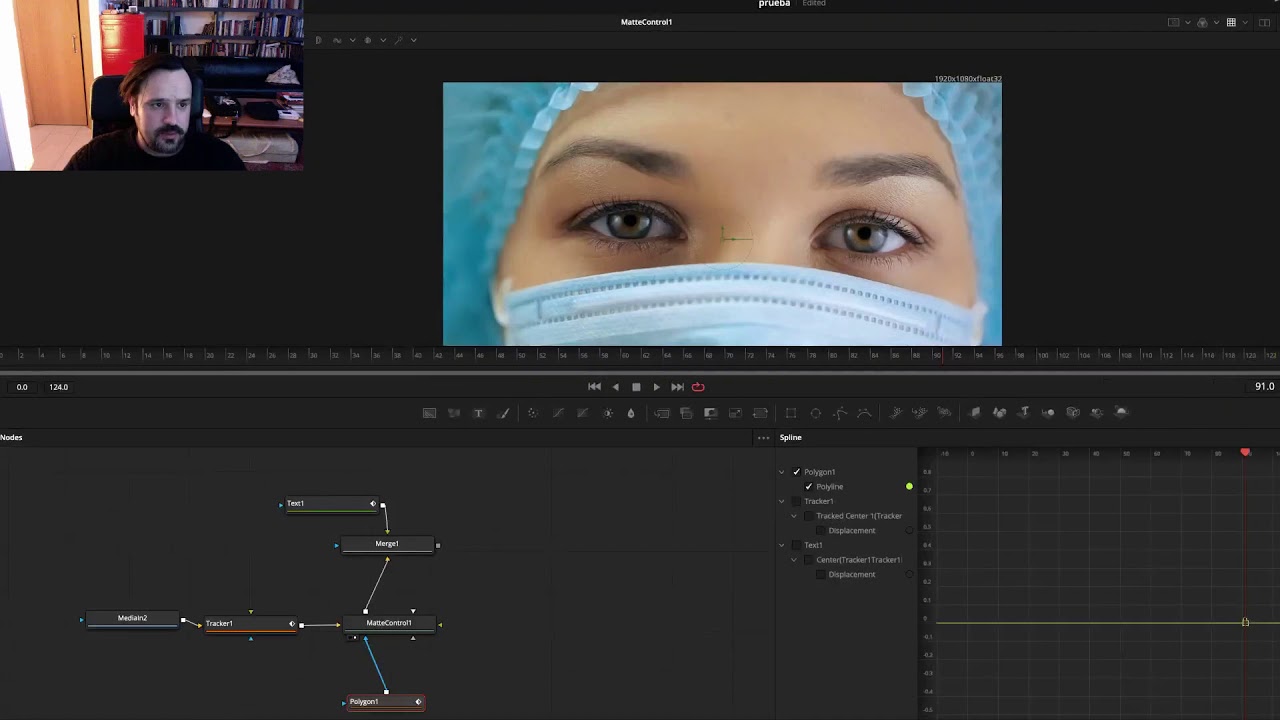Open the dropdown arrow left of the color channel icon

click(x=1188, y=22)
